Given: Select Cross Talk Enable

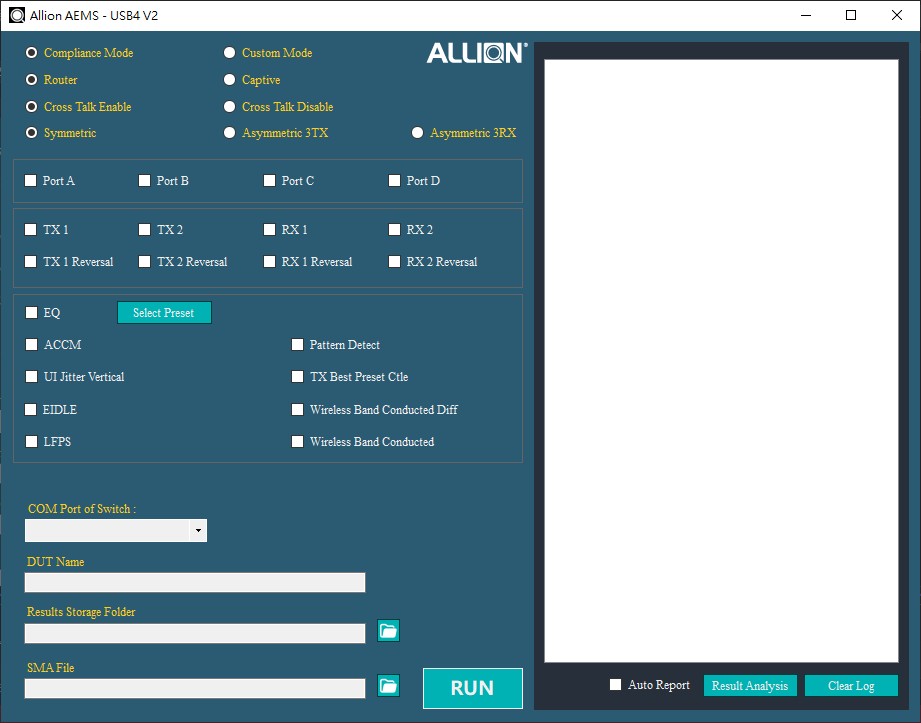Looking at the screenshot, I should point(32,106).
